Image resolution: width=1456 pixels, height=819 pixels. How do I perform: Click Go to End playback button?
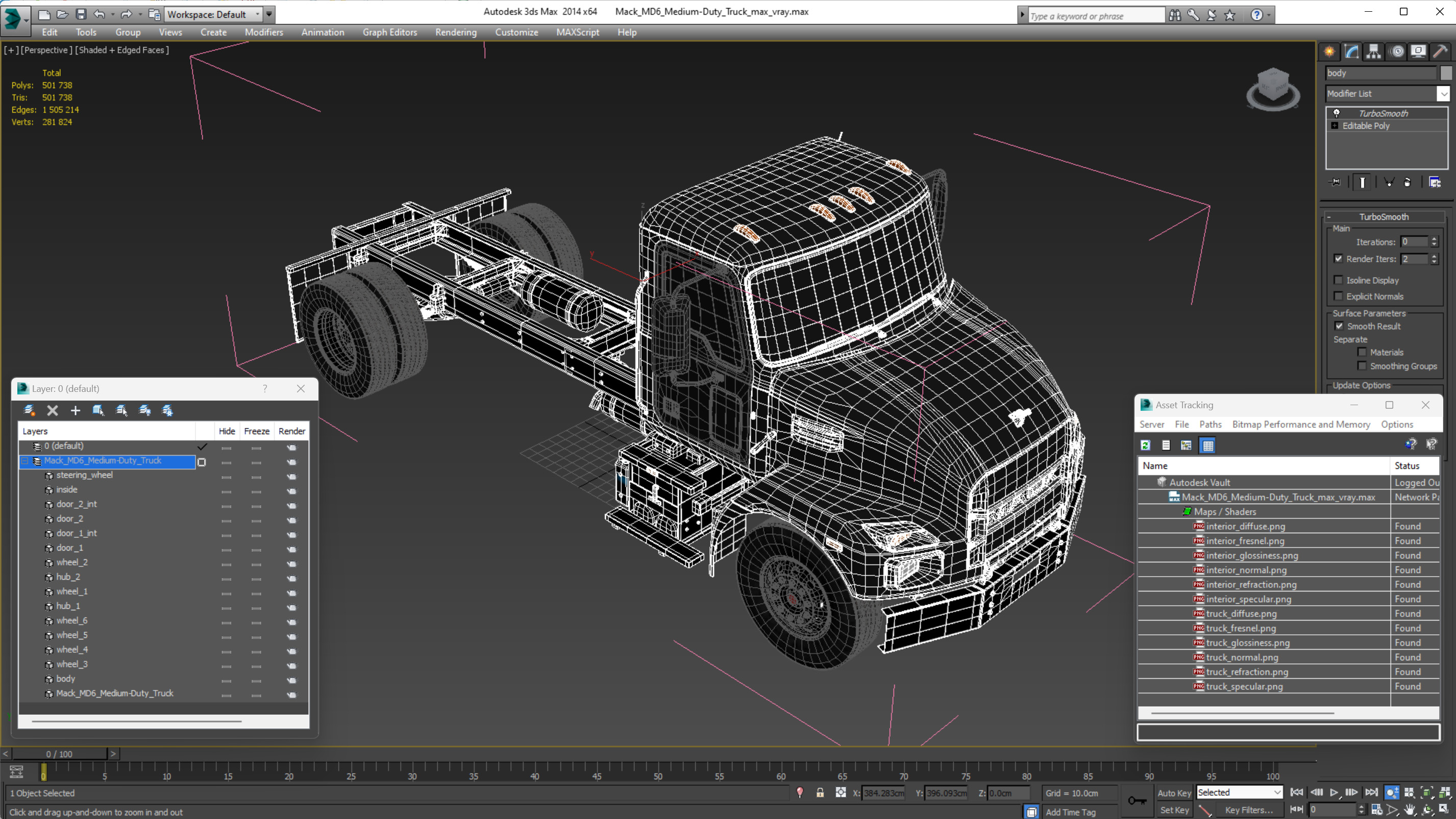tap(1371, 792)
